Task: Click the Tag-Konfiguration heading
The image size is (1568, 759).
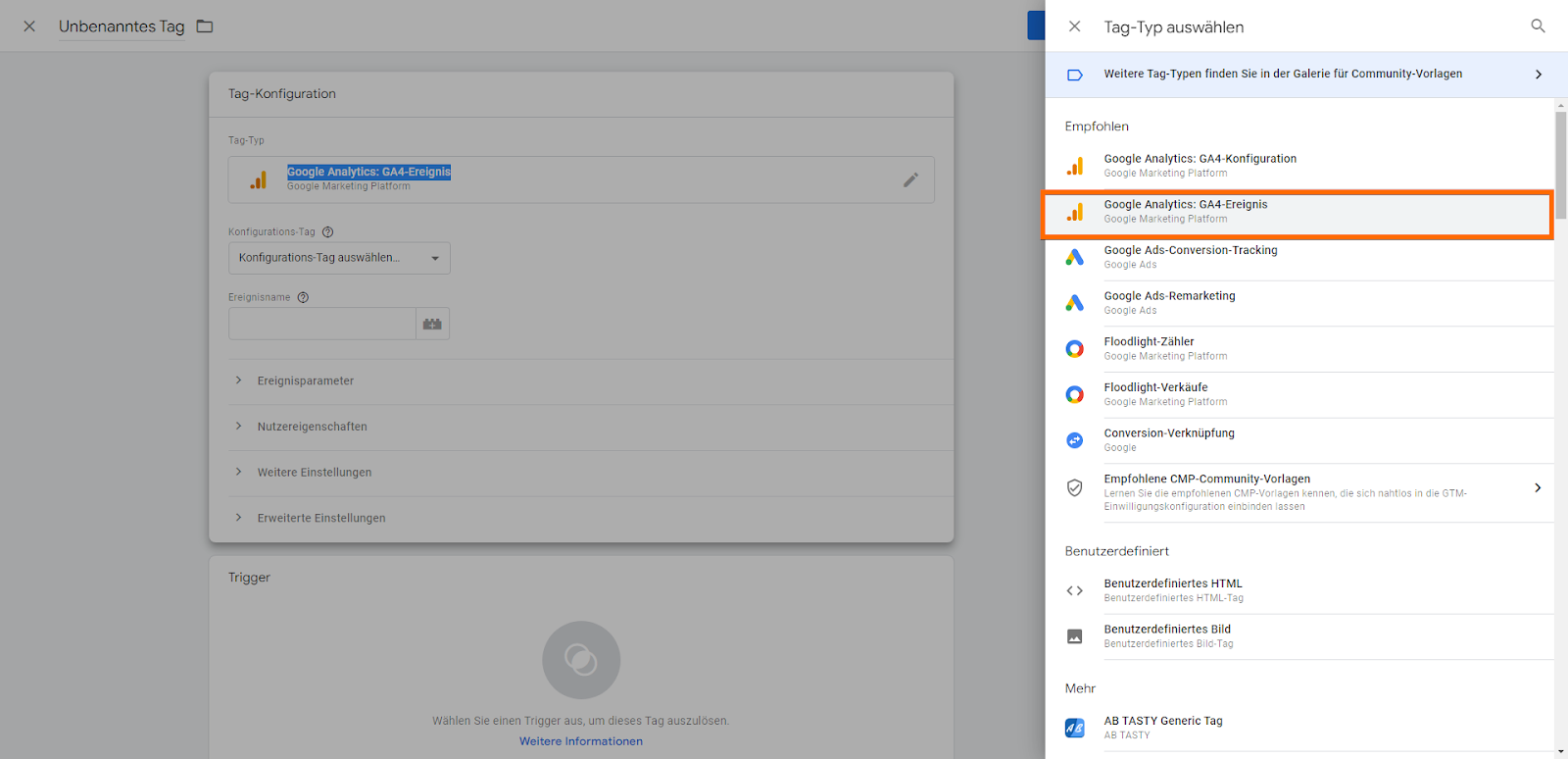Action: [x=282, y=94]
